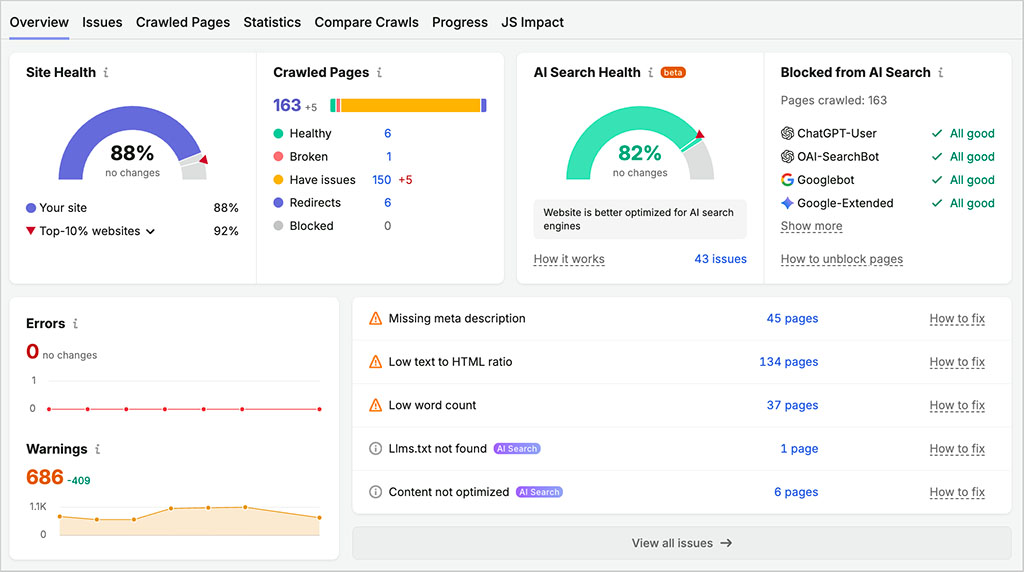1024x572 pixels.
Task: Click the Googlebot logo icon
Action: 788,180
